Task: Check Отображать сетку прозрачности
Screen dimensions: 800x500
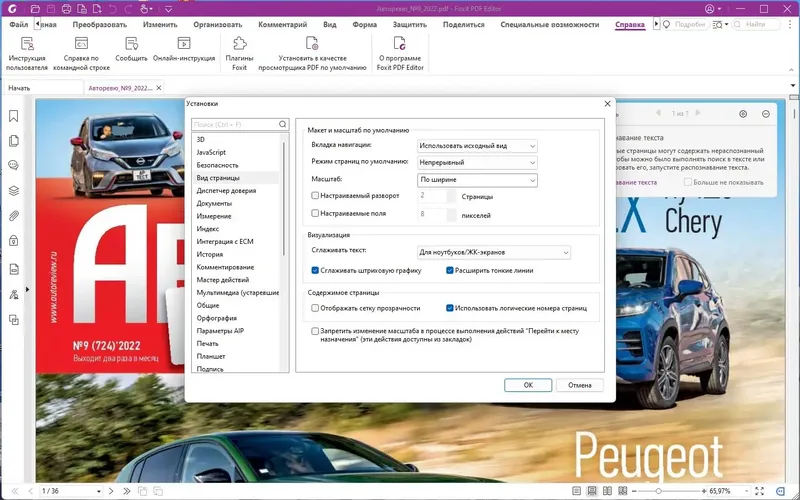Action: pyautogui.click(x=315, y=308)
